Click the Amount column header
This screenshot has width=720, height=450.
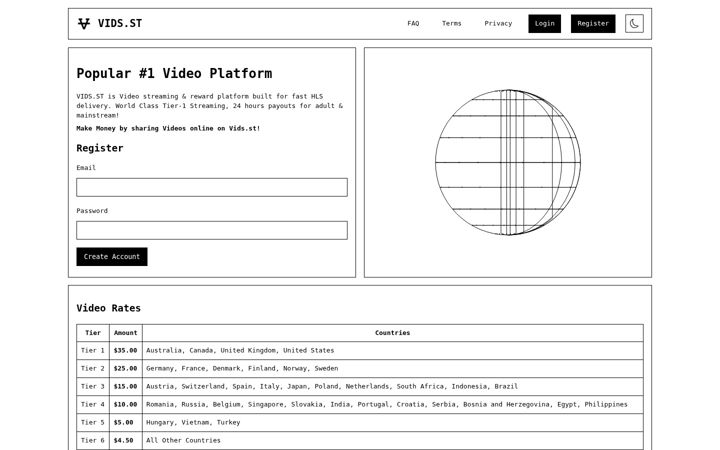[125, 333]
